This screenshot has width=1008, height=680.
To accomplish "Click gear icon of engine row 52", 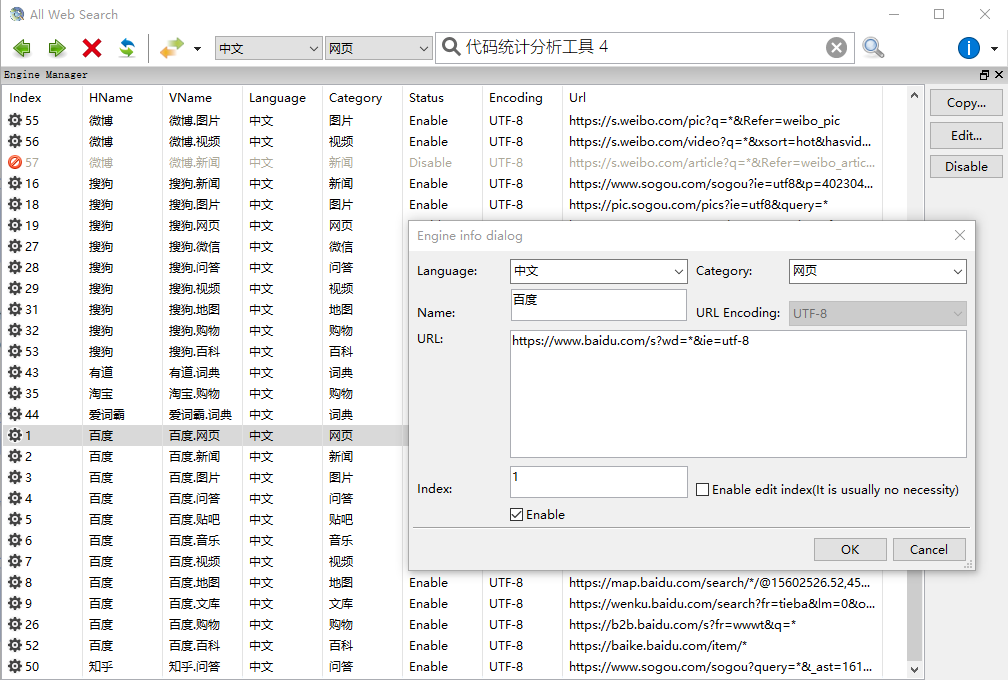I will [15, 645].
